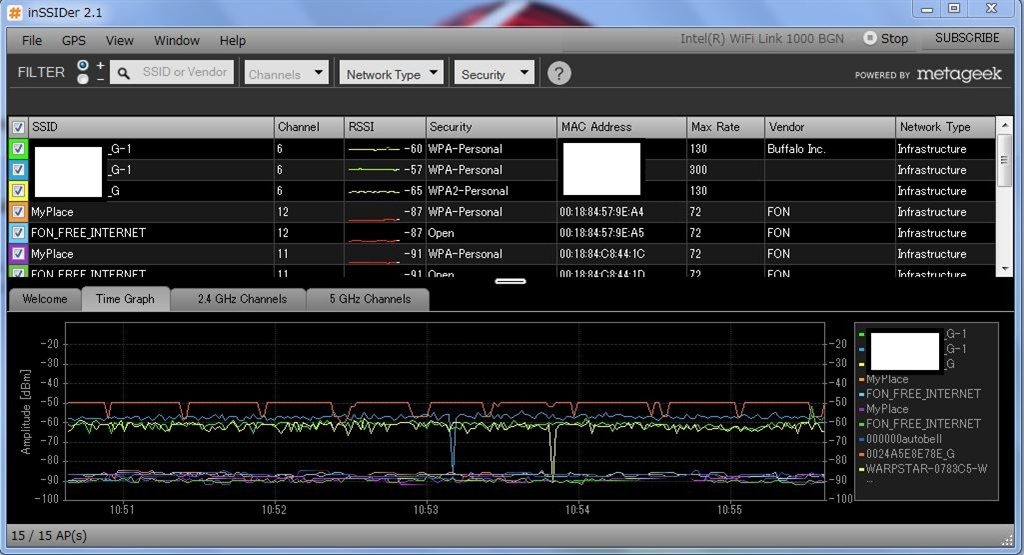This screenshot has width=1024, height=555.
Task: Switch to the 2.4 GHz Channels tab
Action: [241, 299]
